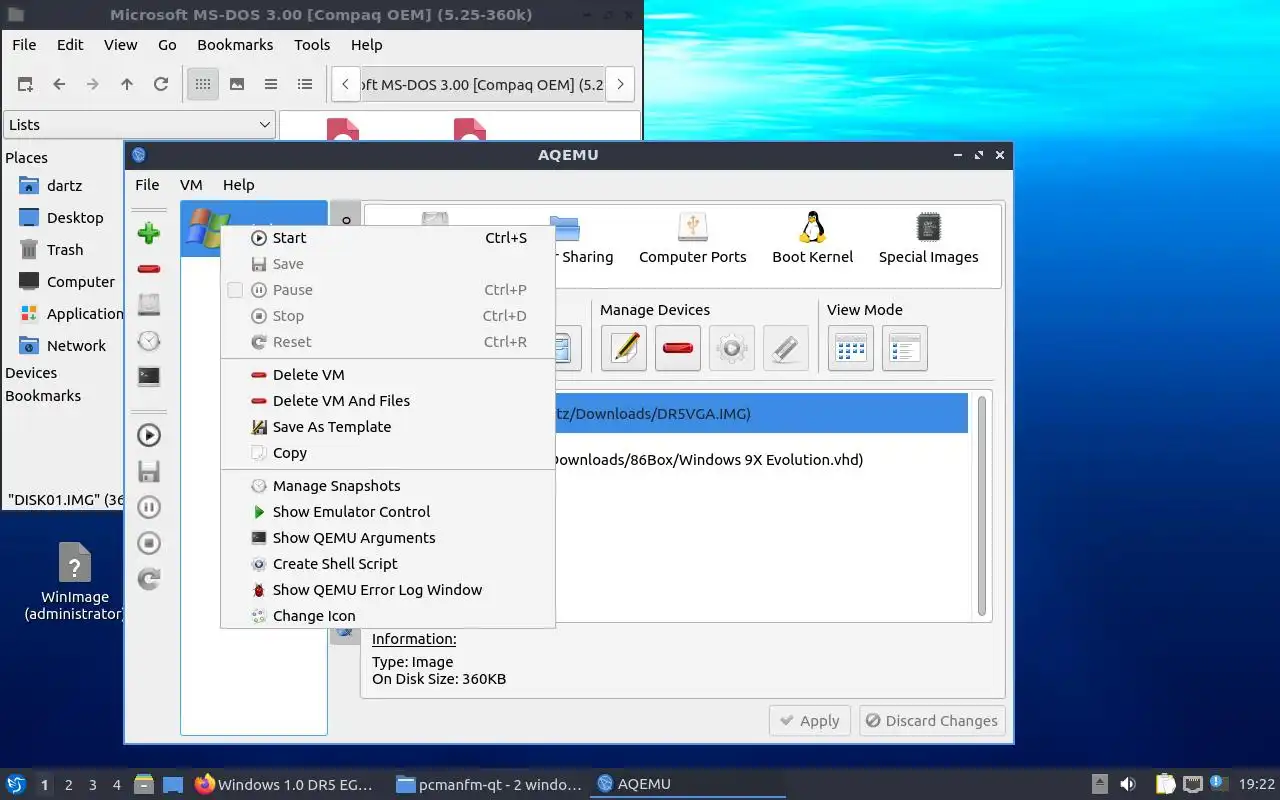The image size is (1280, 800).
Task: Click the pencil edit device icon
Action: pos(624,348)
